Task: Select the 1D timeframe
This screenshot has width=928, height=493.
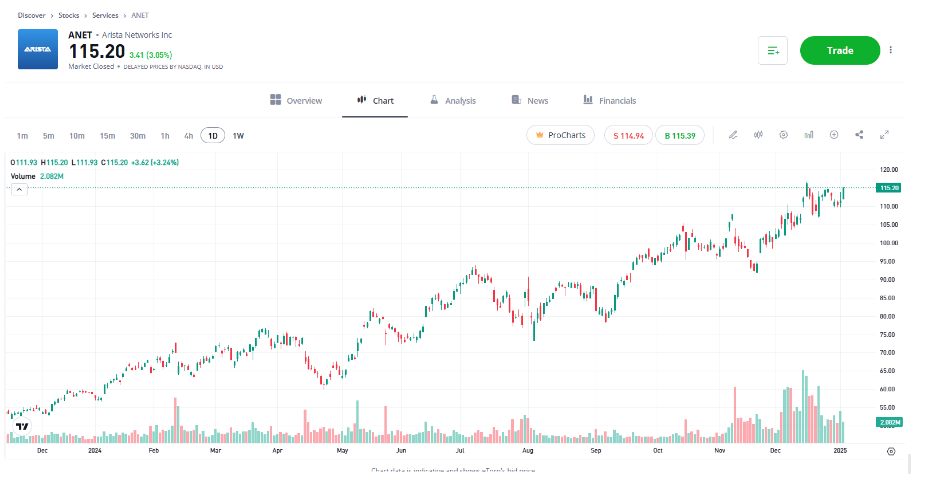Action: (212, 136)
